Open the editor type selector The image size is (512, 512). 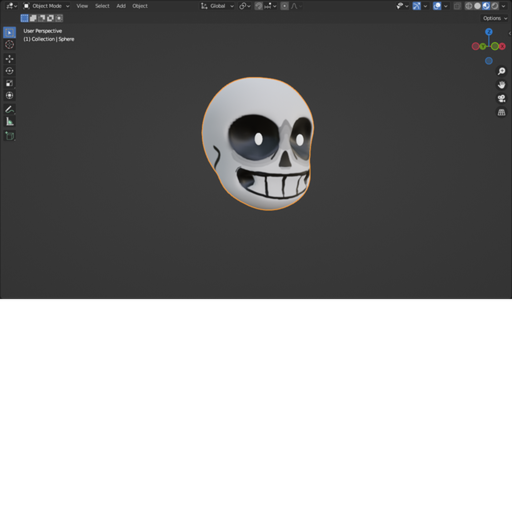[12, 6]
